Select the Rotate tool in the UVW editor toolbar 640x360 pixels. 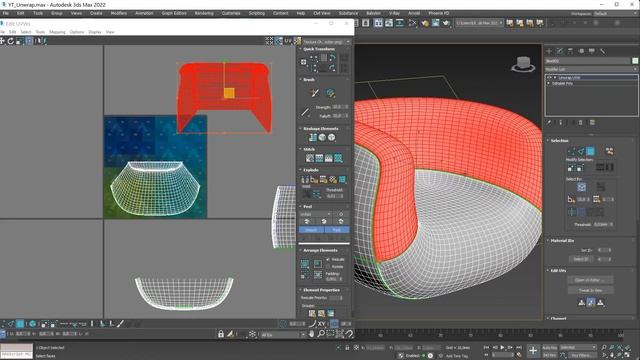click(x=11, y=41)
